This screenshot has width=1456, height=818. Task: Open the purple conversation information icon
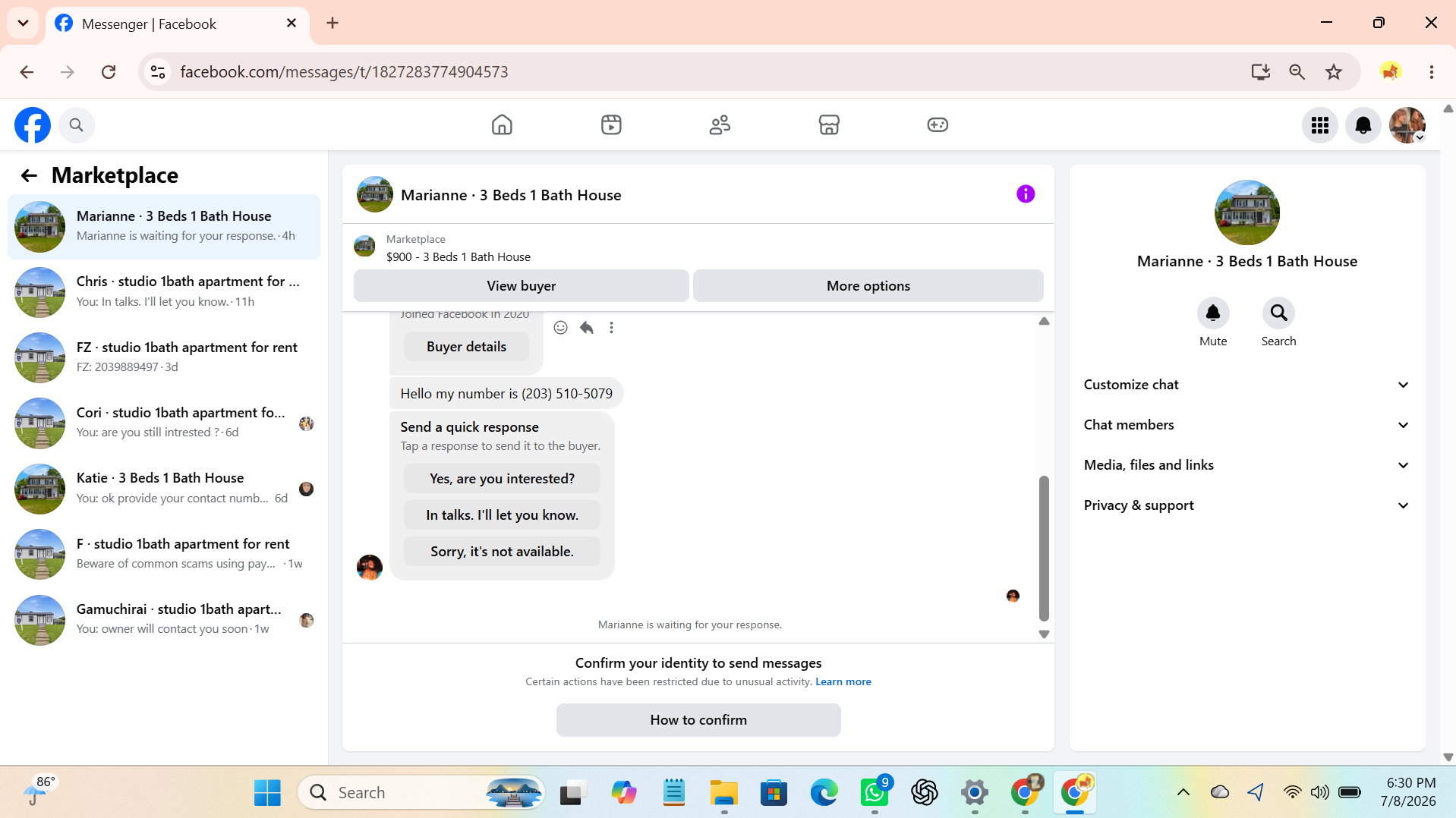coord(1026,194)
